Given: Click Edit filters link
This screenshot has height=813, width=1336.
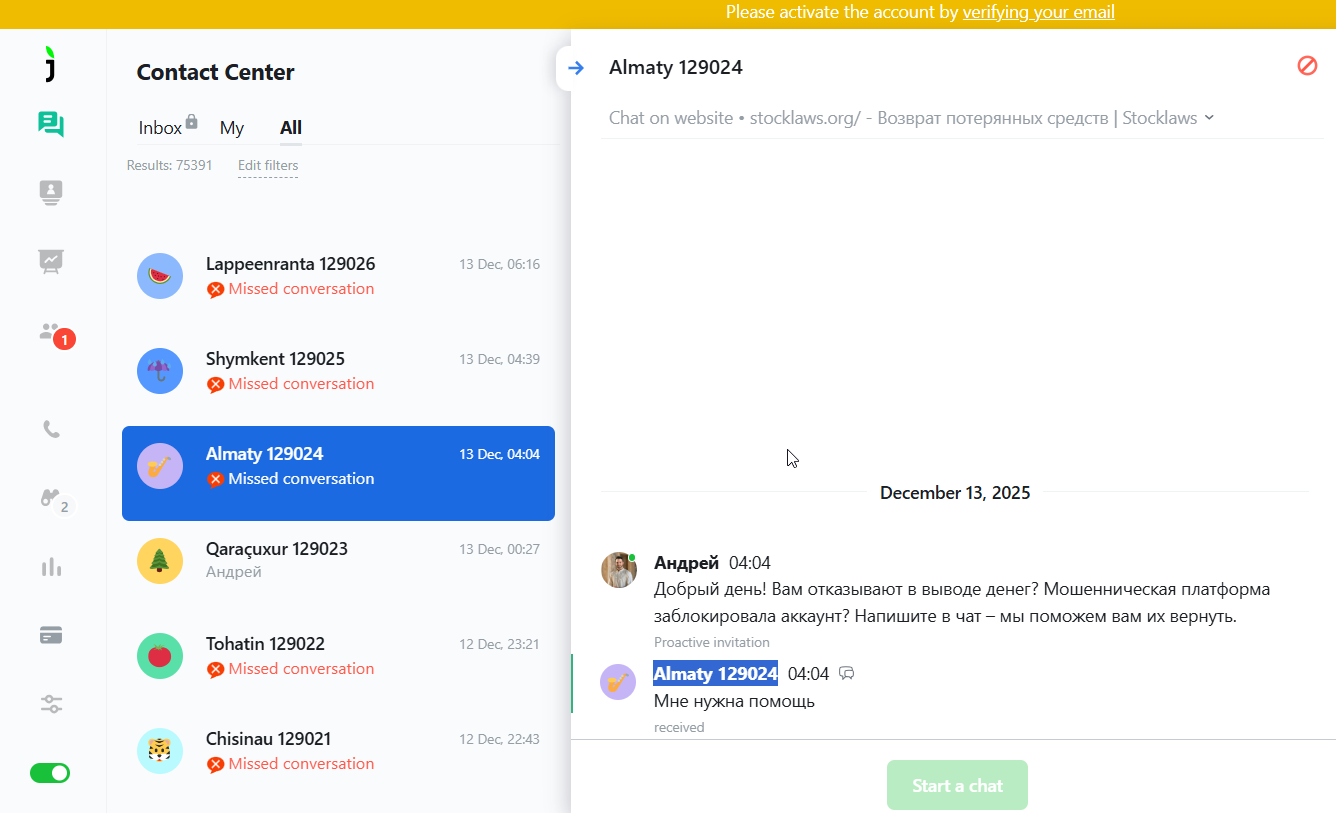Looking at the screenshot, I should click(x=268, y=166).
